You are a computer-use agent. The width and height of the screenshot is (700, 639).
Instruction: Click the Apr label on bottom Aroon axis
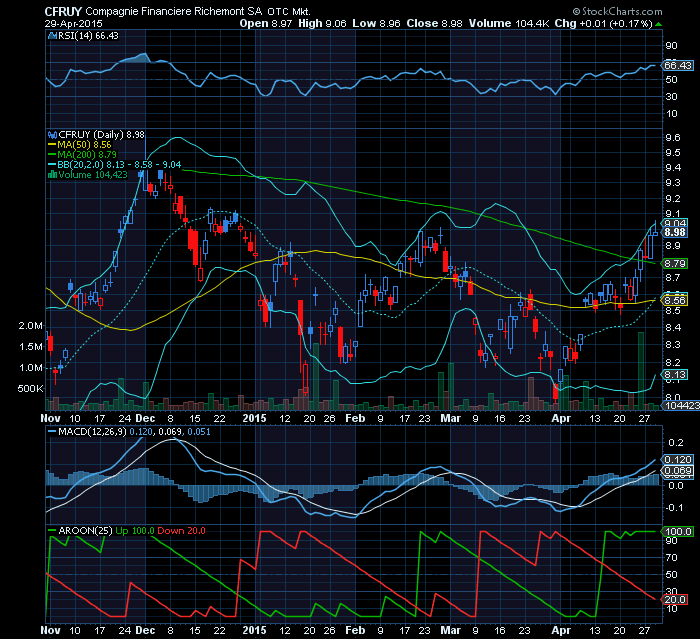click(x=561, y=631)
